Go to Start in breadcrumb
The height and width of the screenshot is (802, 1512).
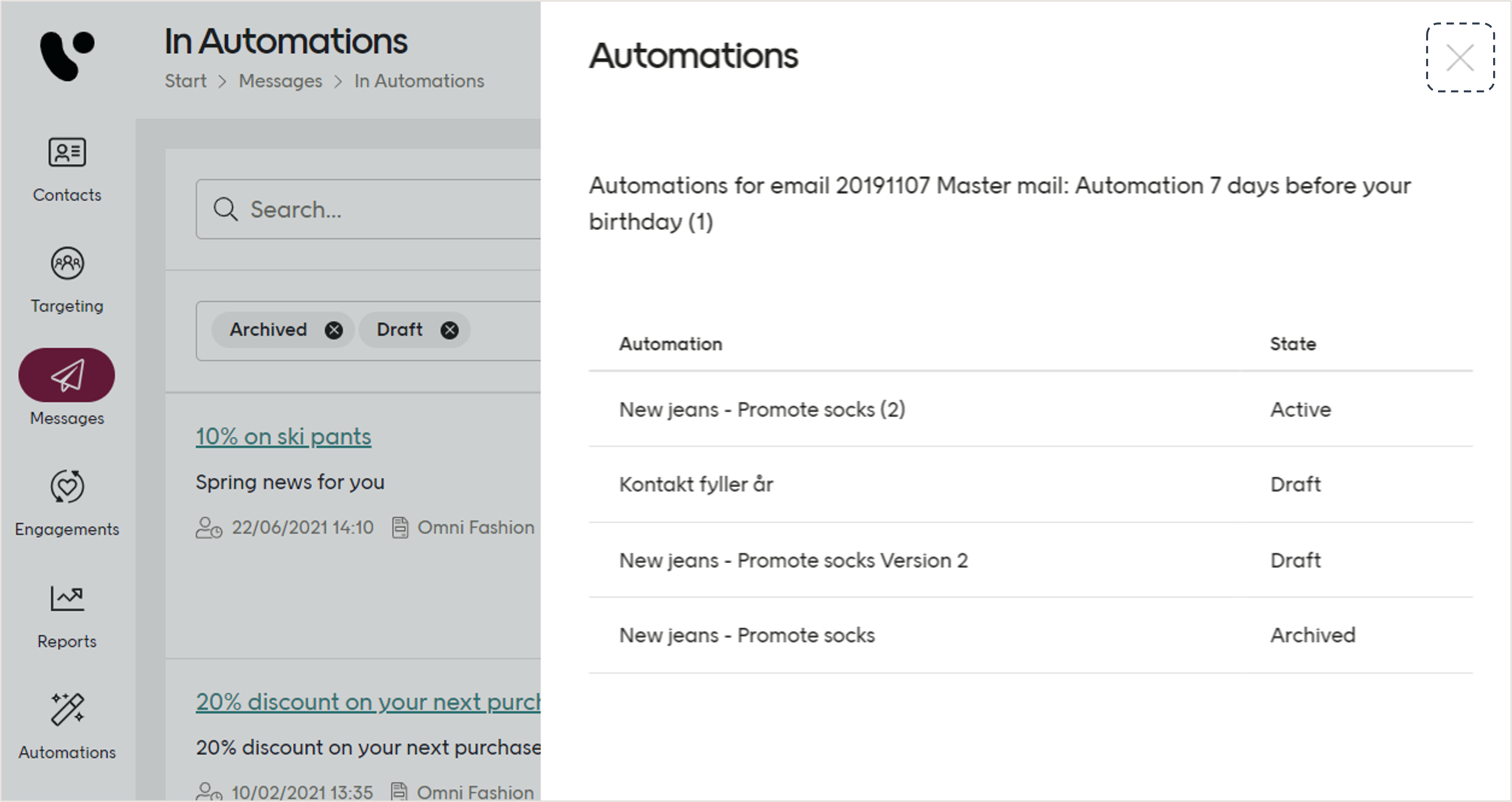pos(185,81)
